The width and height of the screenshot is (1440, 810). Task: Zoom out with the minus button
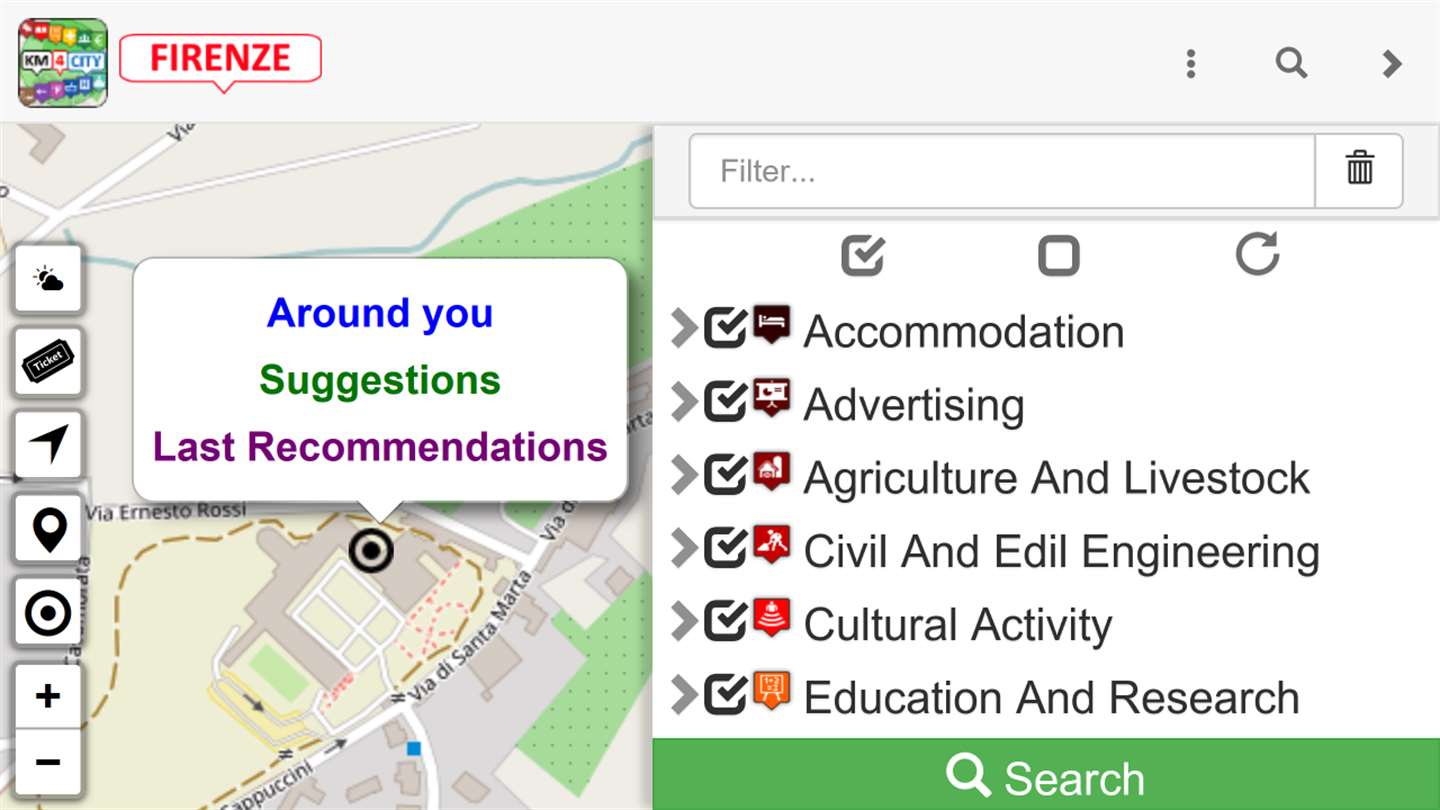click(48, 762)
